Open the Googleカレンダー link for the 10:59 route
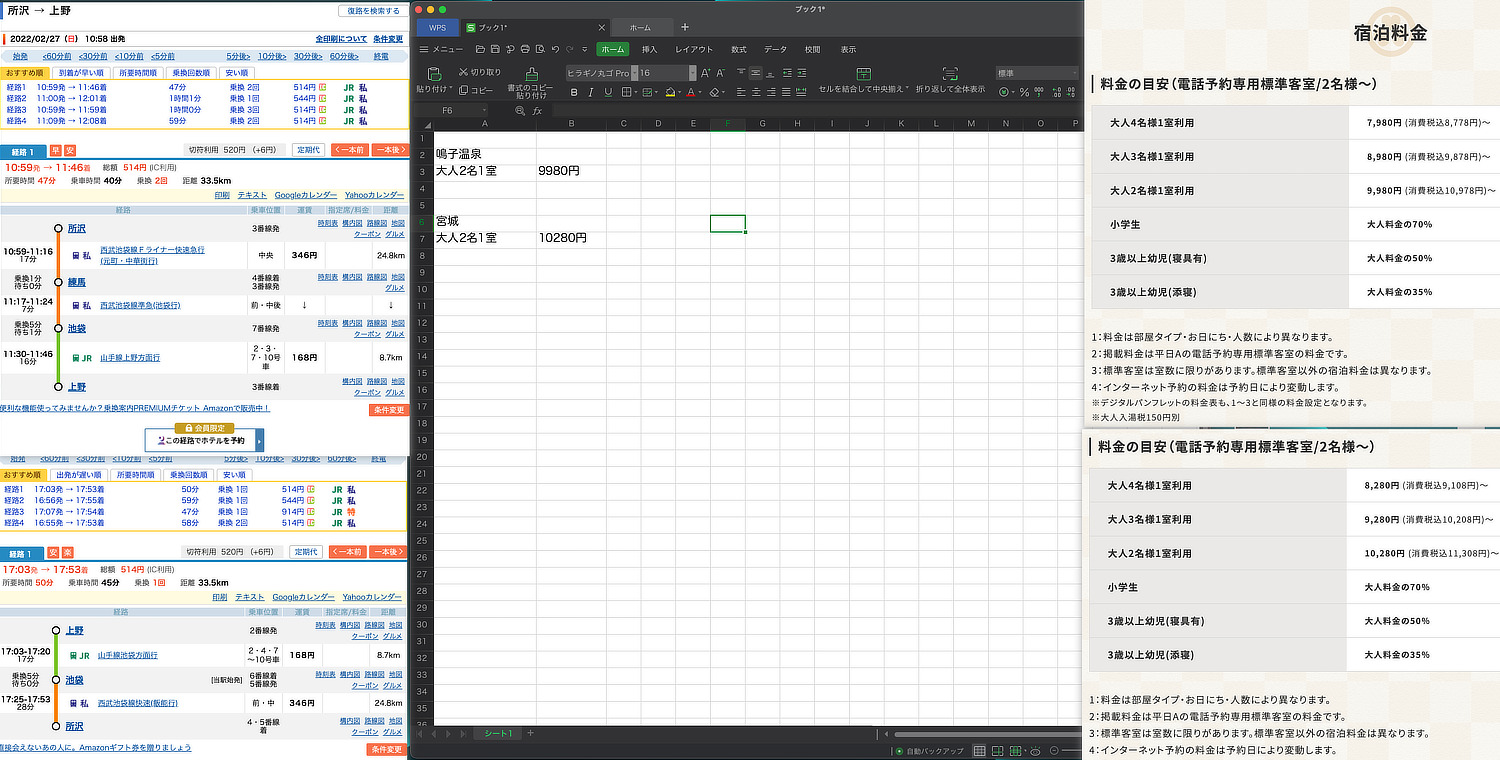This screenshot has height=760, width=1500. click(306, 195)
